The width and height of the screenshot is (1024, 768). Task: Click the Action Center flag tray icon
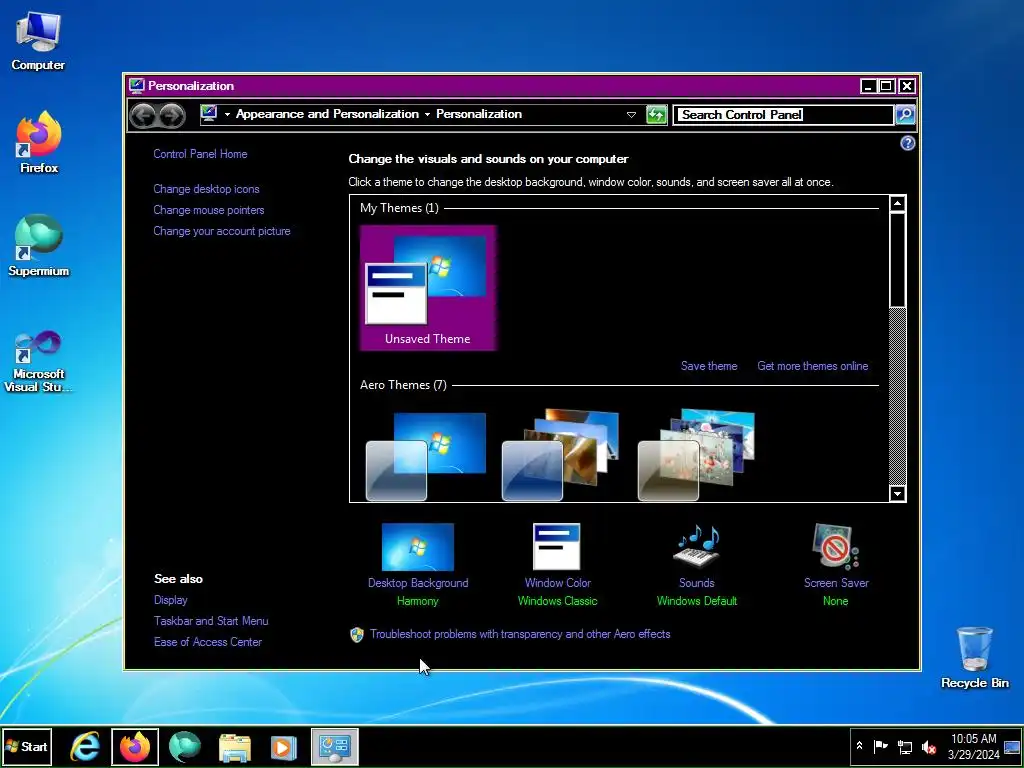[880, 746]
